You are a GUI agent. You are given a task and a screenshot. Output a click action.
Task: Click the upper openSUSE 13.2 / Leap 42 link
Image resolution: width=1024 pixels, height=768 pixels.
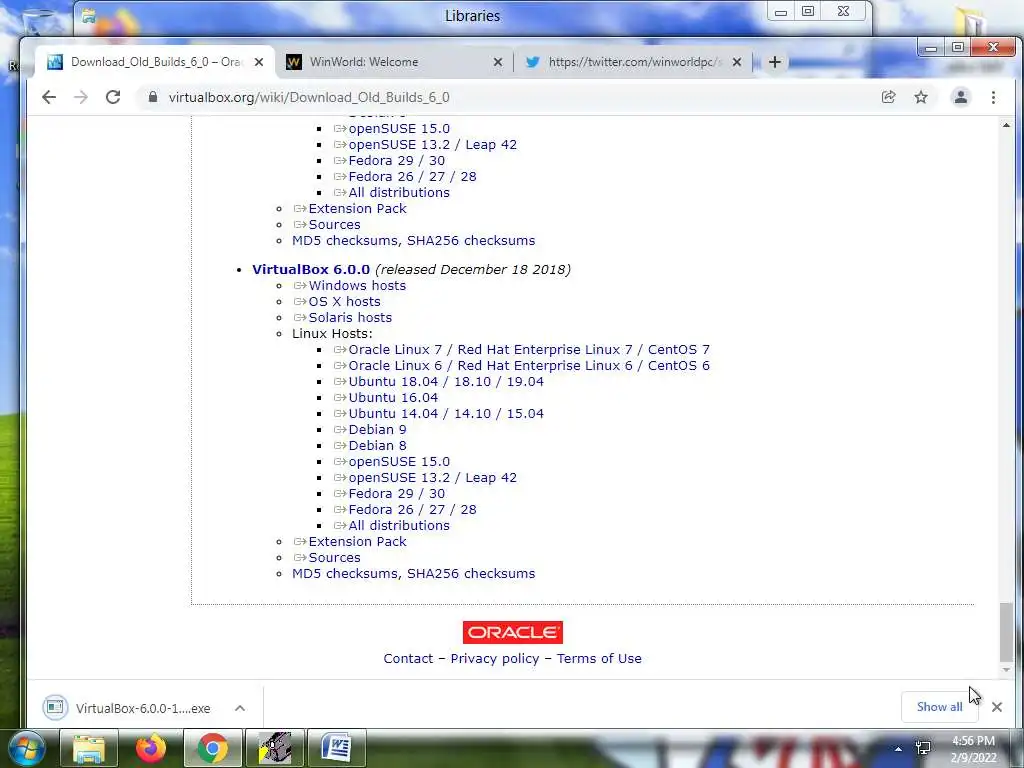(x=432, y=145)
